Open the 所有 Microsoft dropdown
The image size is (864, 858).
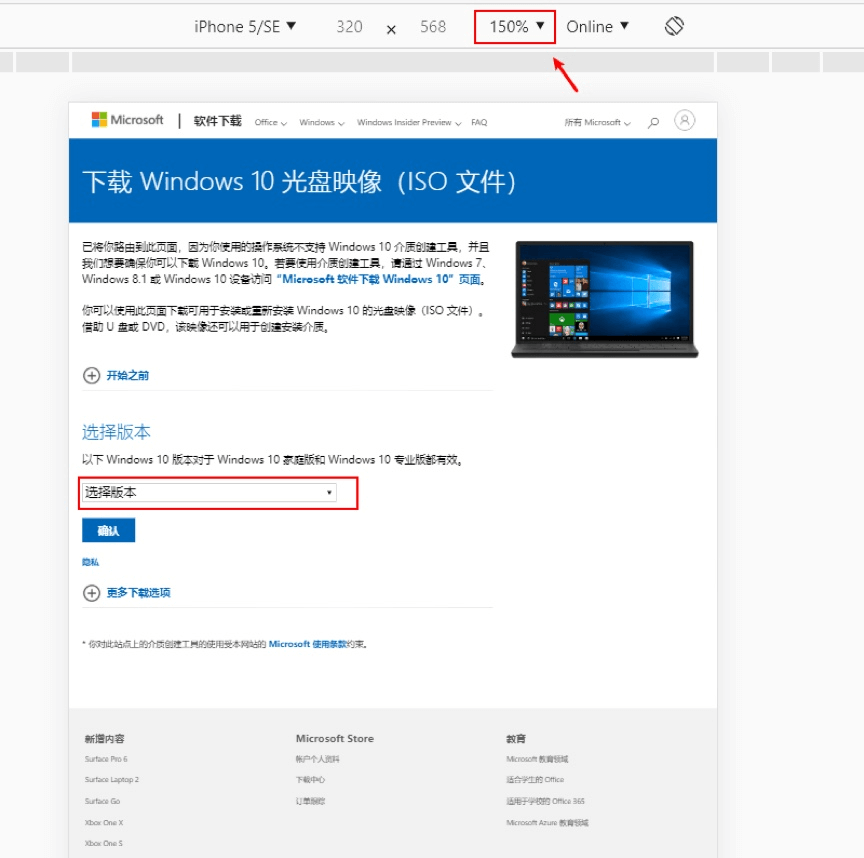pyautogui.click(x=594, y=121)
